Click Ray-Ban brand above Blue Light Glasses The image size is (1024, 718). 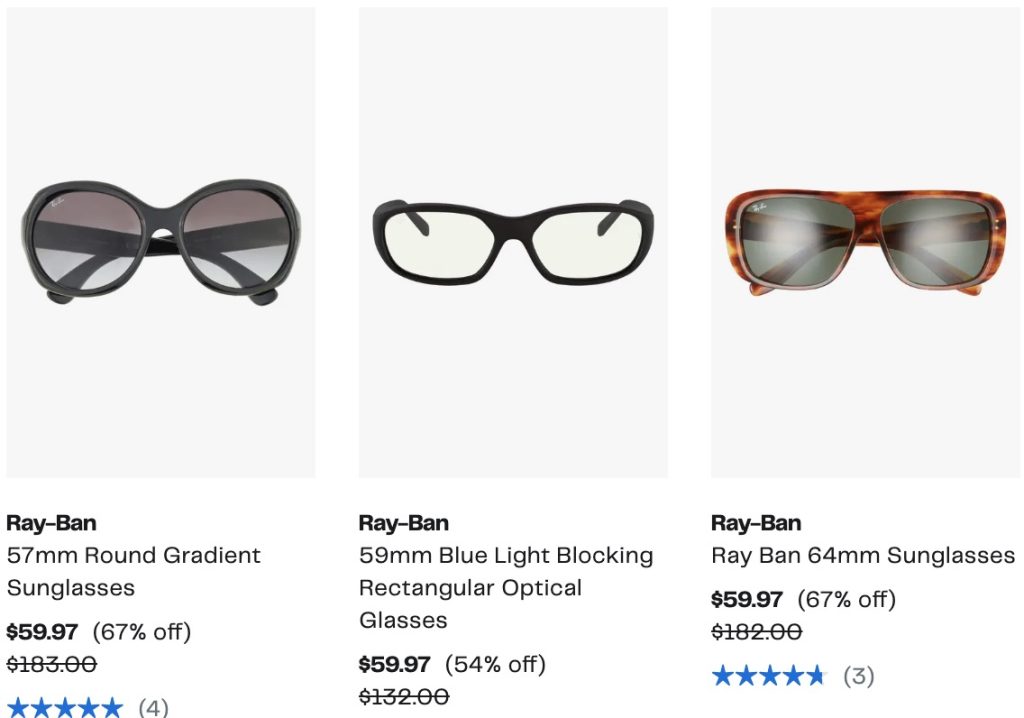point(403,523)
